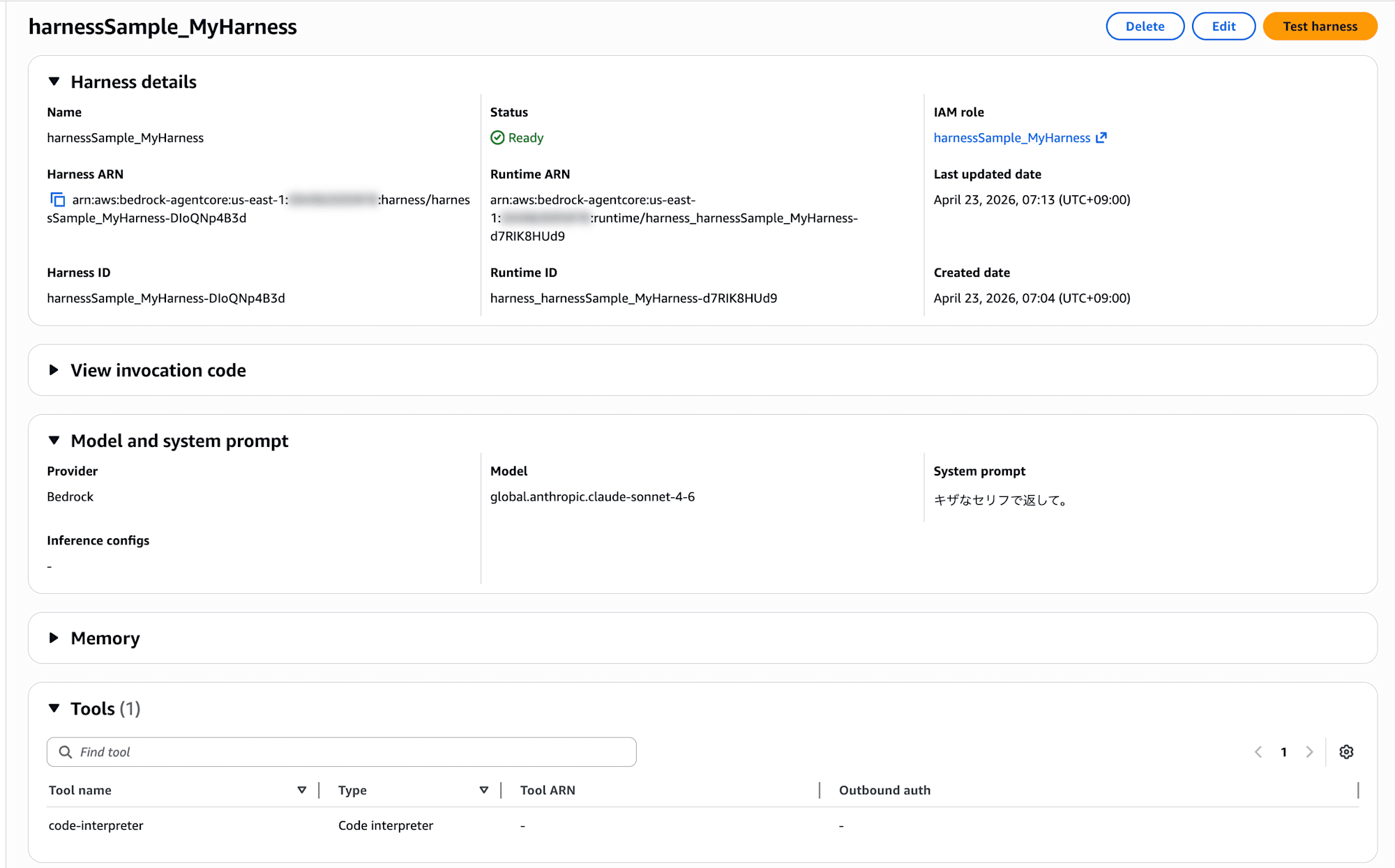Open the harnessSample_MyHarness IAM role link
Viewport: 1395px width, 868px height.
tap(1013, 137)
